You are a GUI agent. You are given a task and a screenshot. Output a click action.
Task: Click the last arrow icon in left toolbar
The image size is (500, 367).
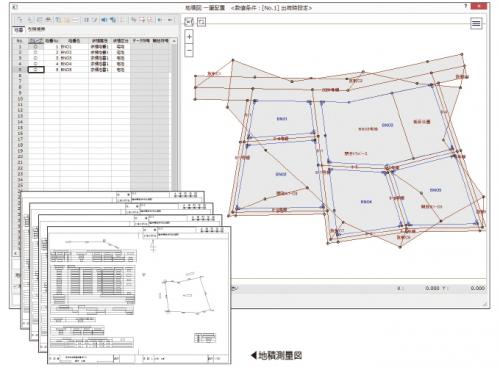pos(170,20)
